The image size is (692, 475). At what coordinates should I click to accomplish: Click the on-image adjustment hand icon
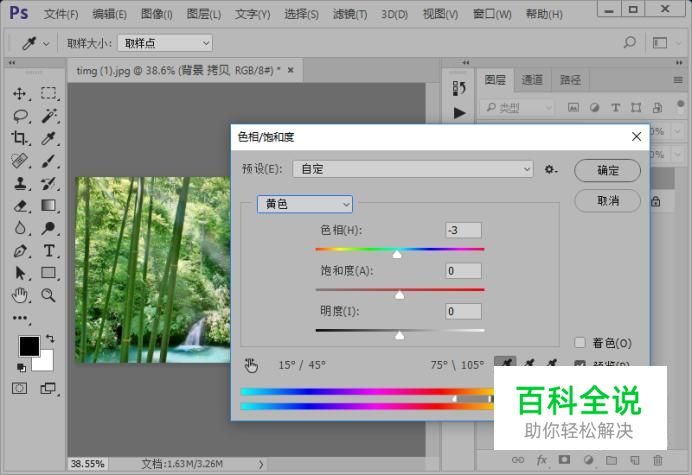coord(252,365)
